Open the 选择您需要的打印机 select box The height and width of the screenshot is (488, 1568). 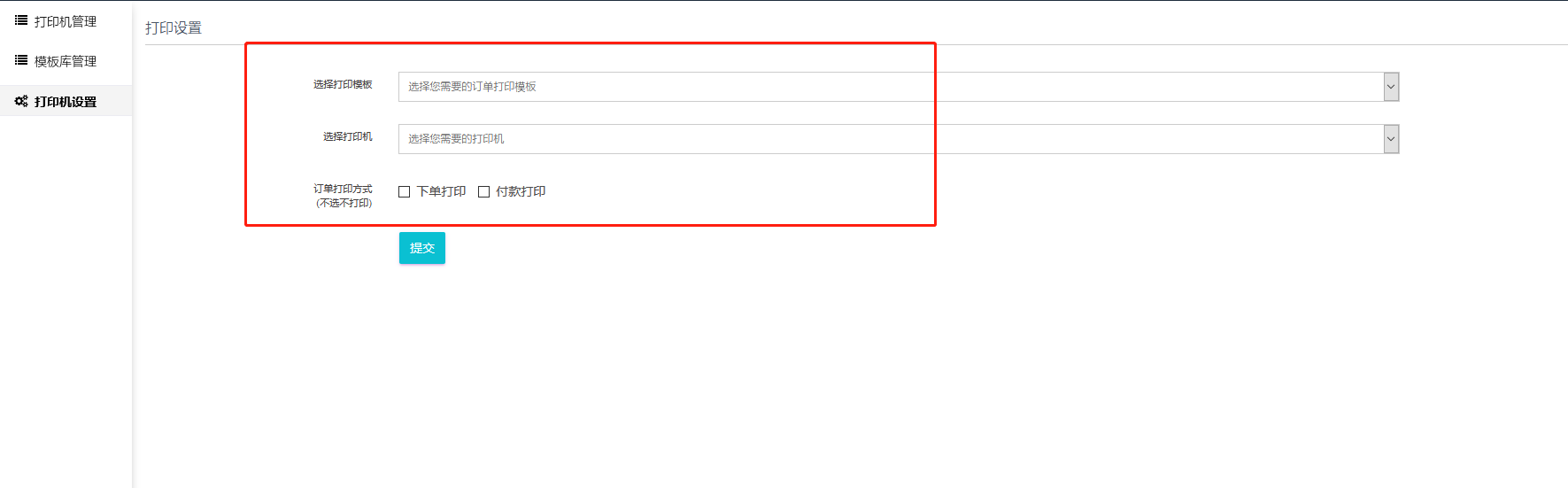(899, 139)
